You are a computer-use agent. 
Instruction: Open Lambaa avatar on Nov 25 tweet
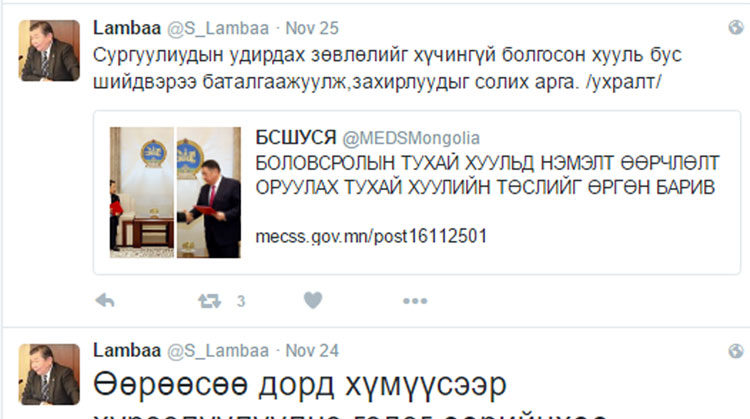point(49,51)
